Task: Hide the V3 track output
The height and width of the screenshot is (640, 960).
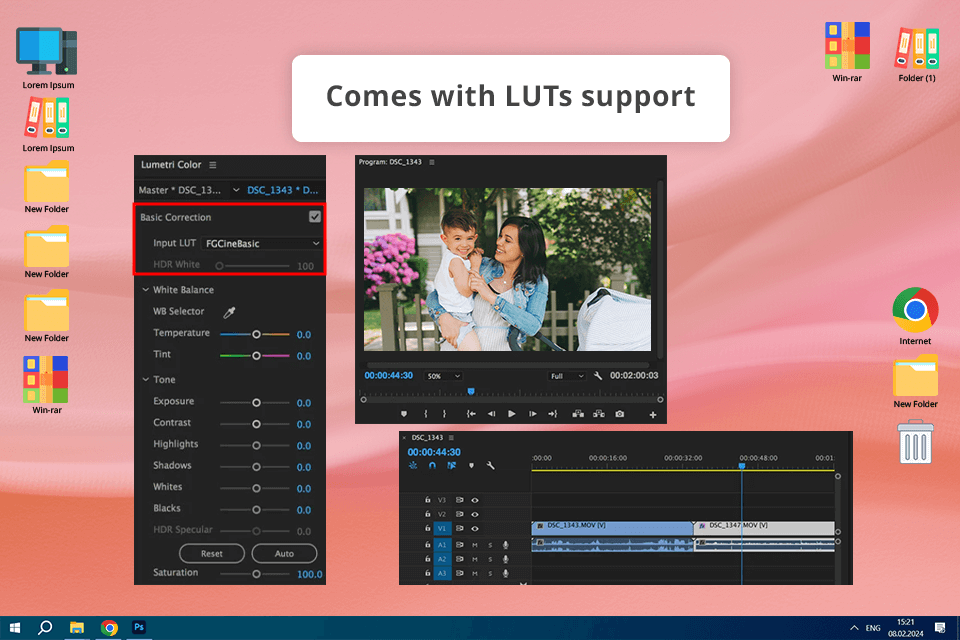Action: [474, 500]
